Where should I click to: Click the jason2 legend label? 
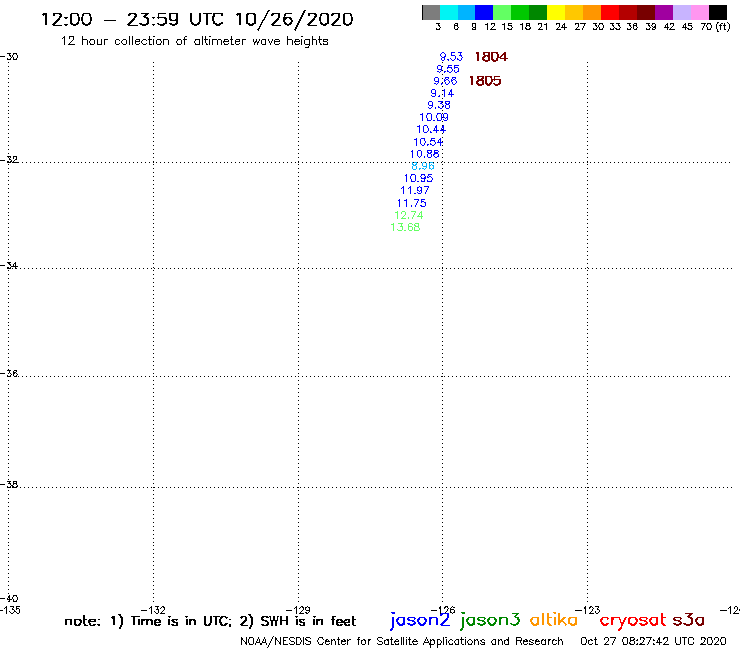click(x=420, y=620)
